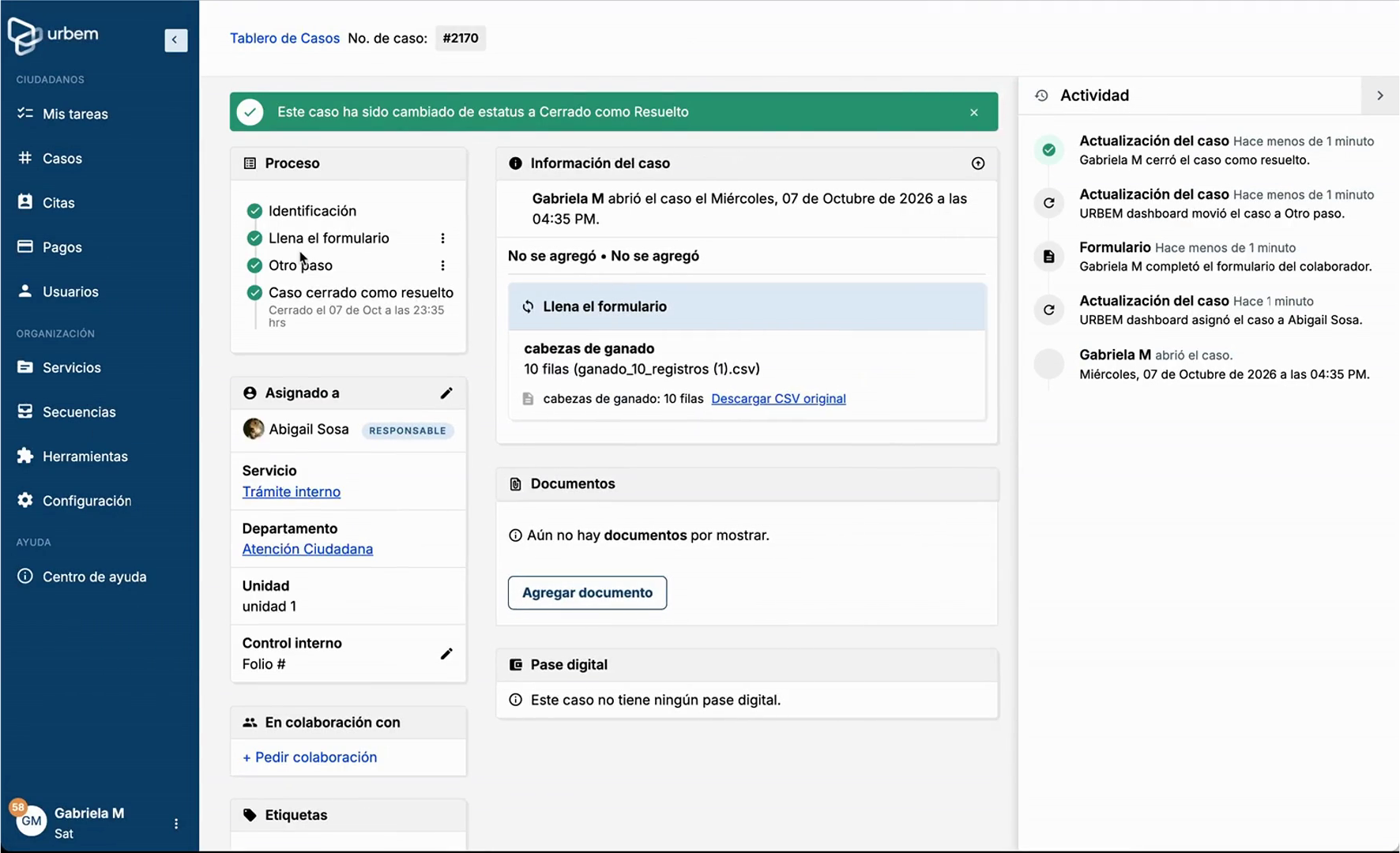The image size is (1400, 853).
Task: Open Atención Ciudadana department link
Action: [x=307, y=549]
